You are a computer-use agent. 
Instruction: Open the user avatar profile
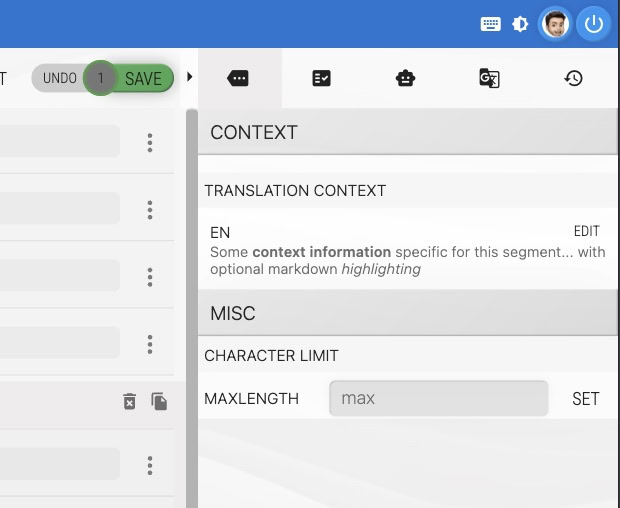click(555, 24)
